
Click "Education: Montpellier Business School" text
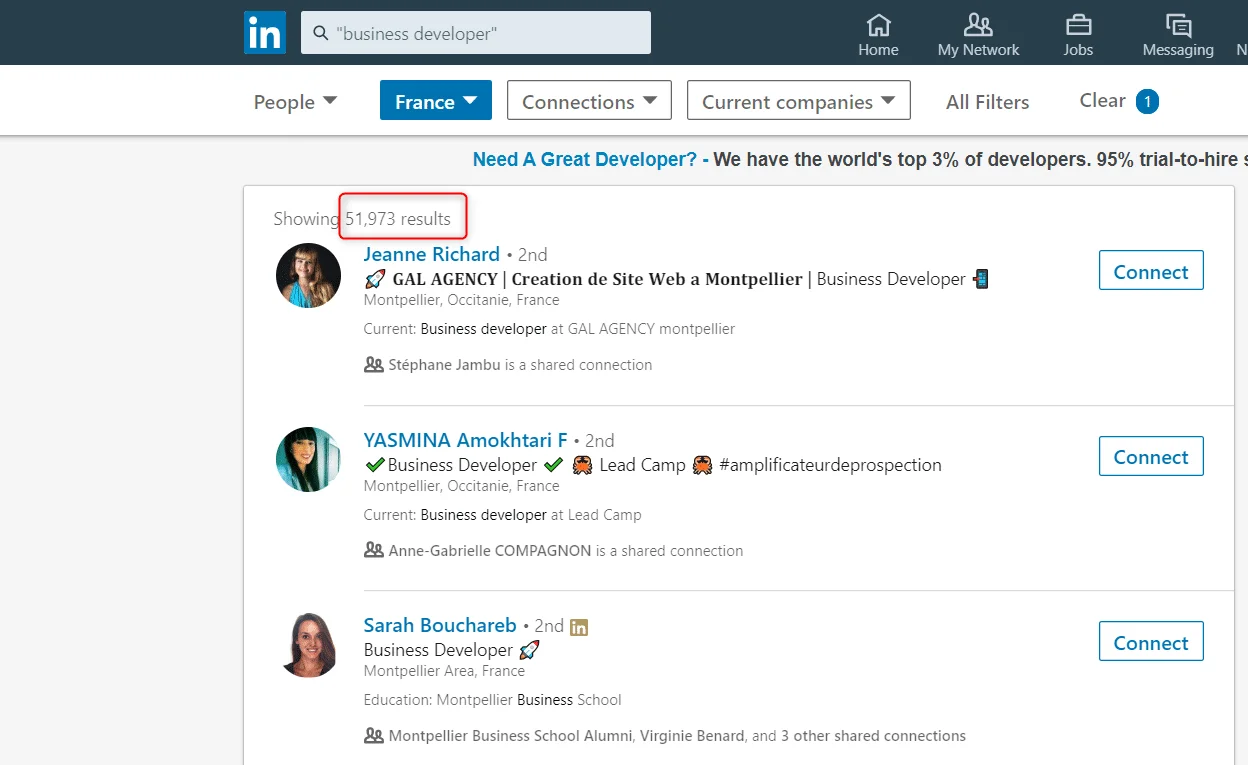pos(492,699)
